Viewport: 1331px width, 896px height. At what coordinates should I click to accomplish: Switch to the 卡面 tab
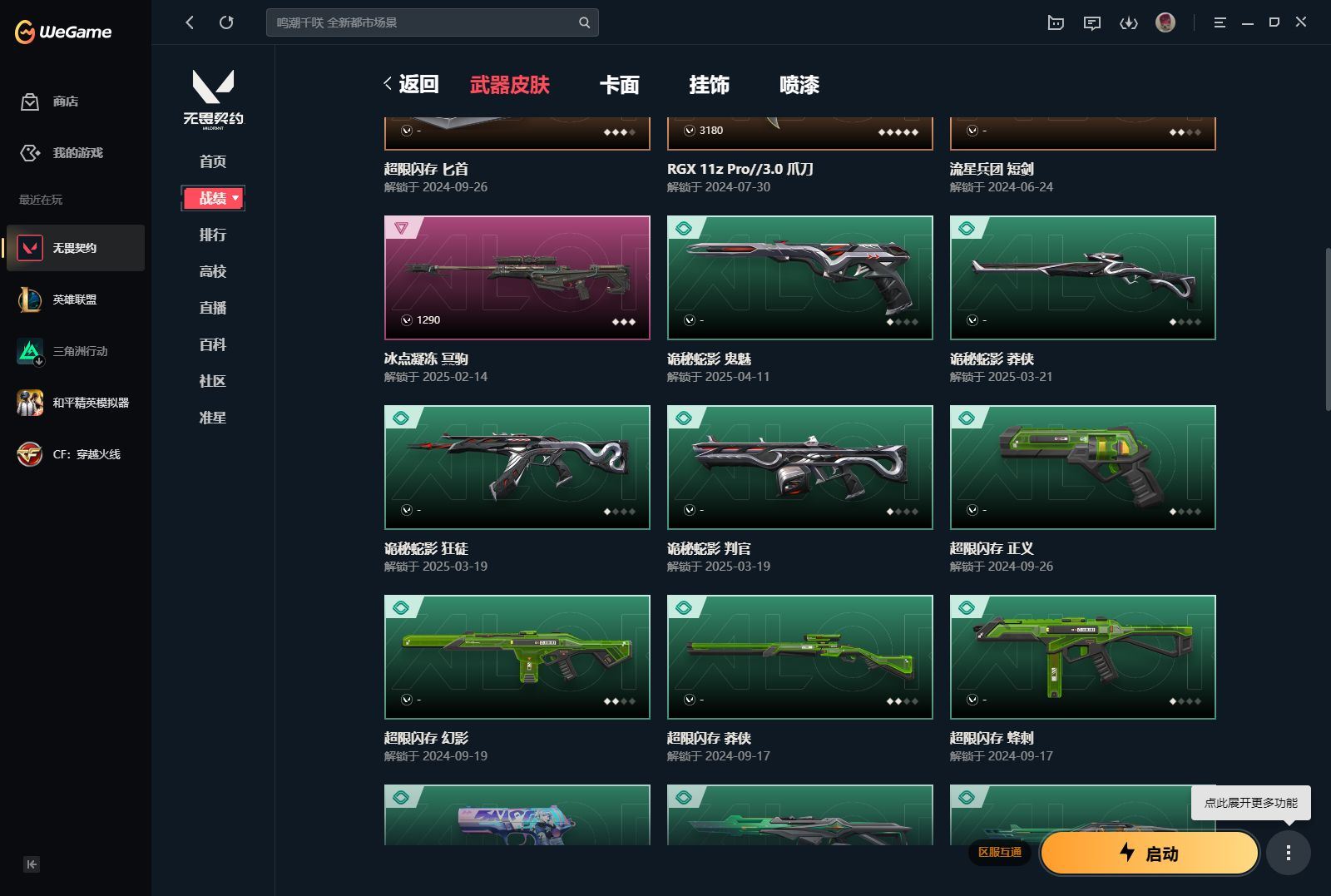tap(620, 85)
